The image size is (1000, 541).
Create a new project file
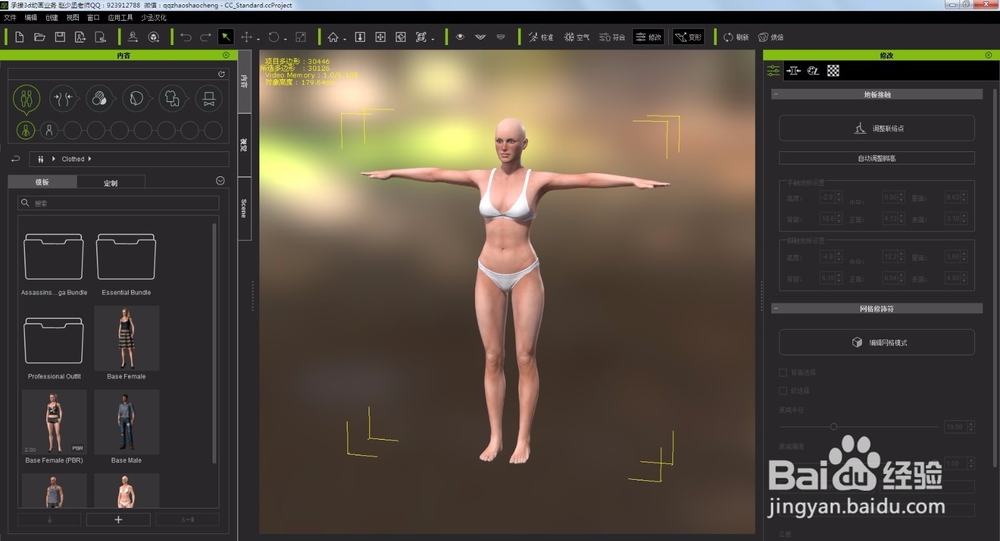click(19, 37)
